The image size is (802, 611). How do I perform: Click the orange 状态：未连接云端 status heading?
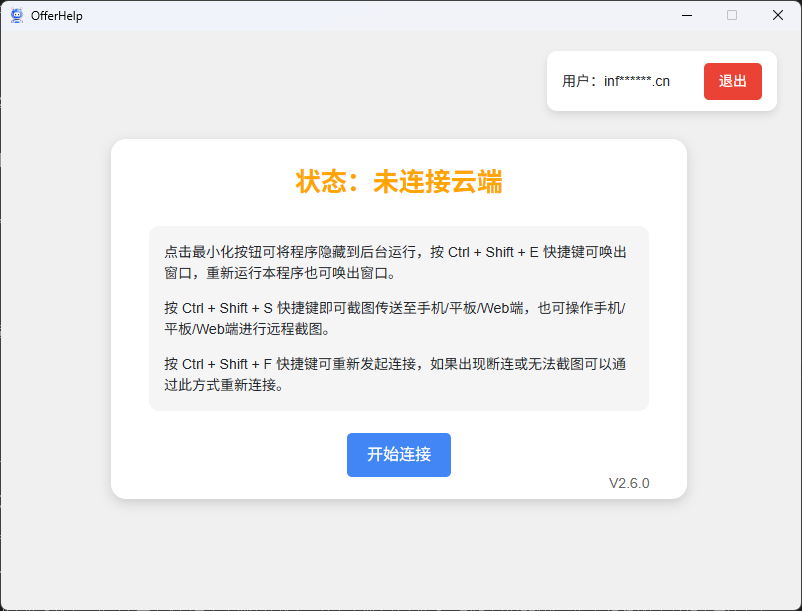coord(398,182)
